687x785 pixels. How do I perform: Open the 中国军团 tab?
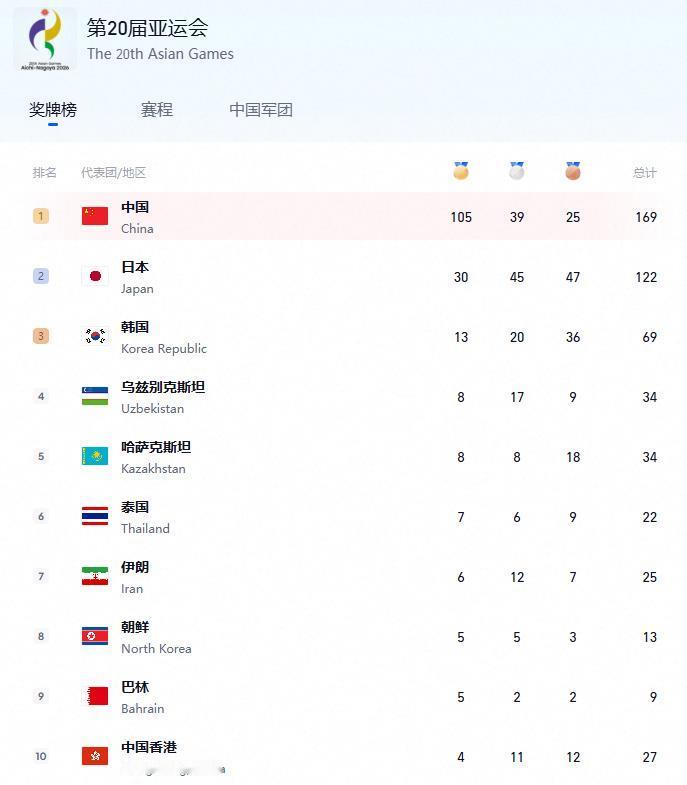(261, 110)
